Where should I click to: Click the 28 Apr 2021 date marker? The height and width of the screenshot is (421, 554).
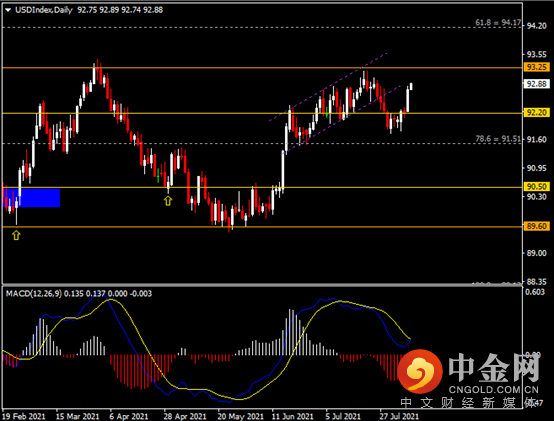185,416
